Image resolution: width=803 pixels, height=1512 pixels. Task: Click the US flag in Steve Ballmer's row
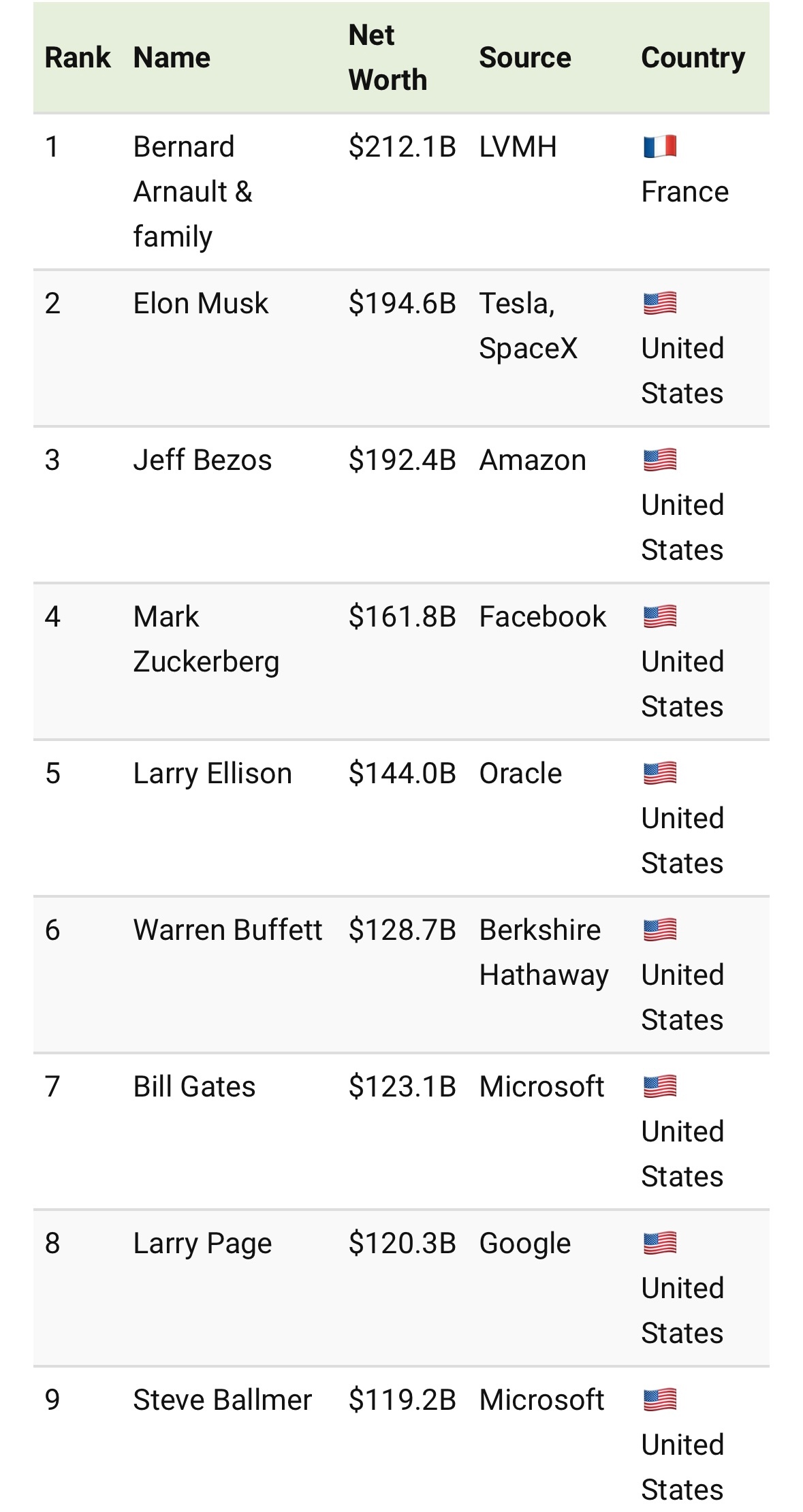[660, 1400]
